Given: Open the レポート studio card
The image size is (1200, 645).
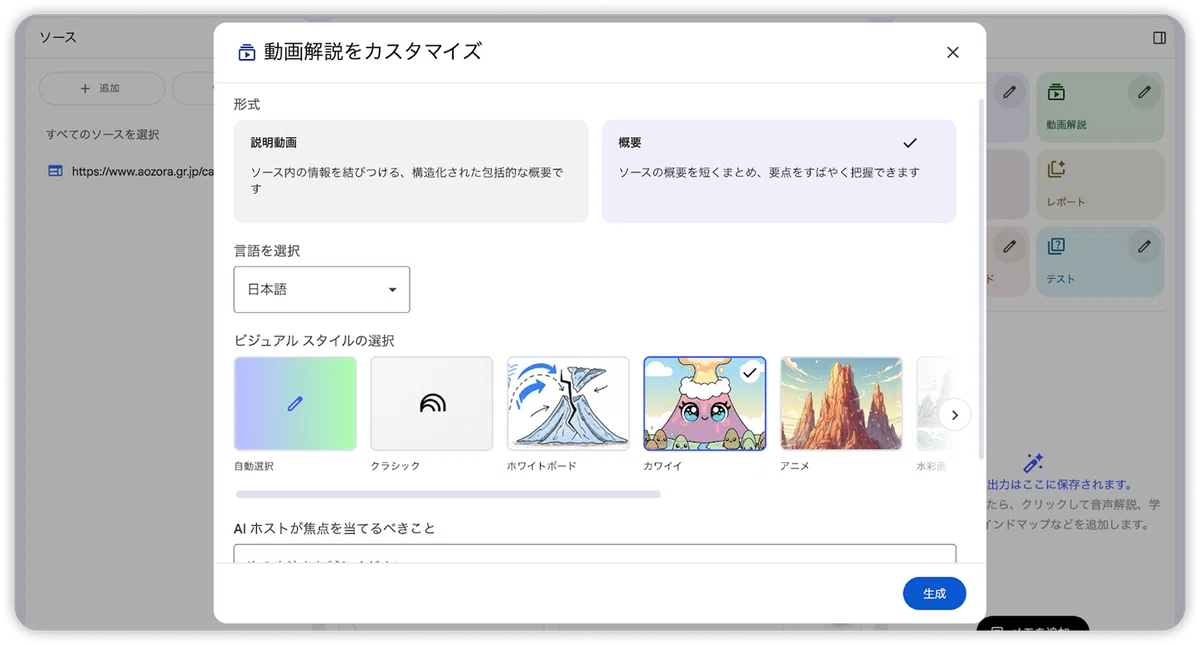Looking at the screenshot, I should (x=1100, y=184).
